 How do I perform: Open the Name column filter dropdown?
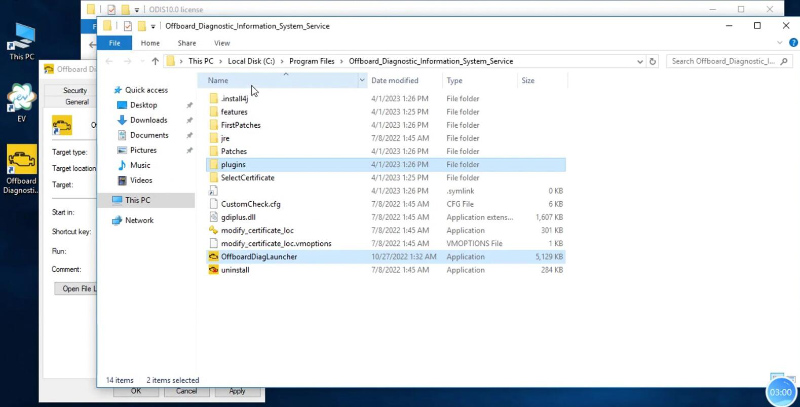[362, 81]
